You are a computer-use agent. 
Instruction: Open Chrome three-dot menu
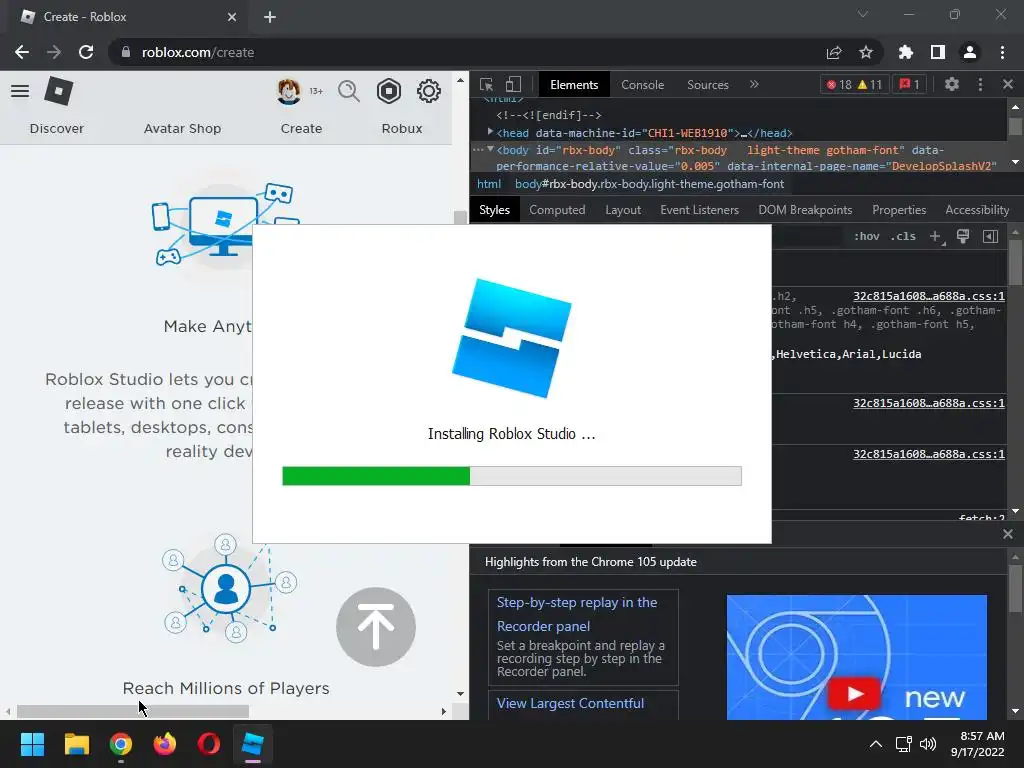click(x=1002, y=52)
